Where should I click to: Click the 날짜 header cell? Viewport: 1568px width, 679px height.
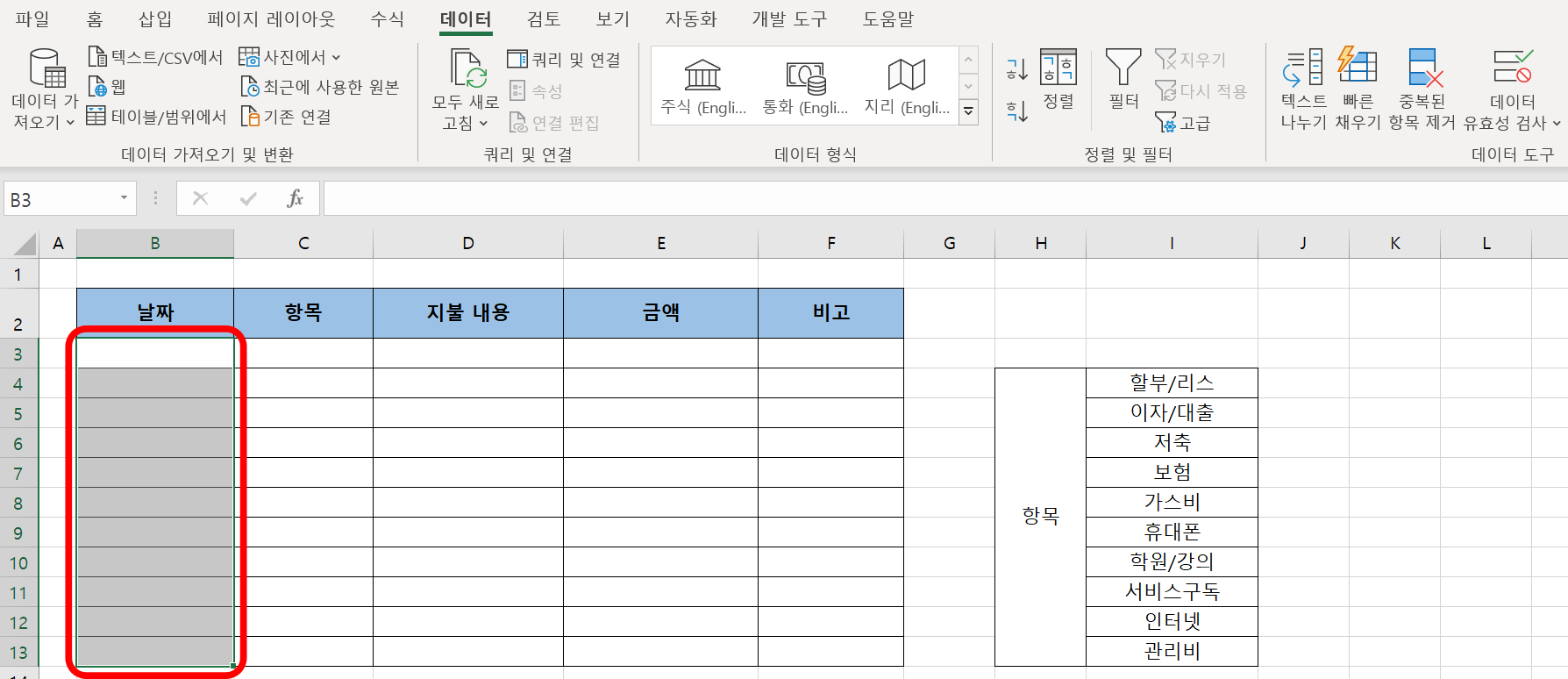point(155,313)
